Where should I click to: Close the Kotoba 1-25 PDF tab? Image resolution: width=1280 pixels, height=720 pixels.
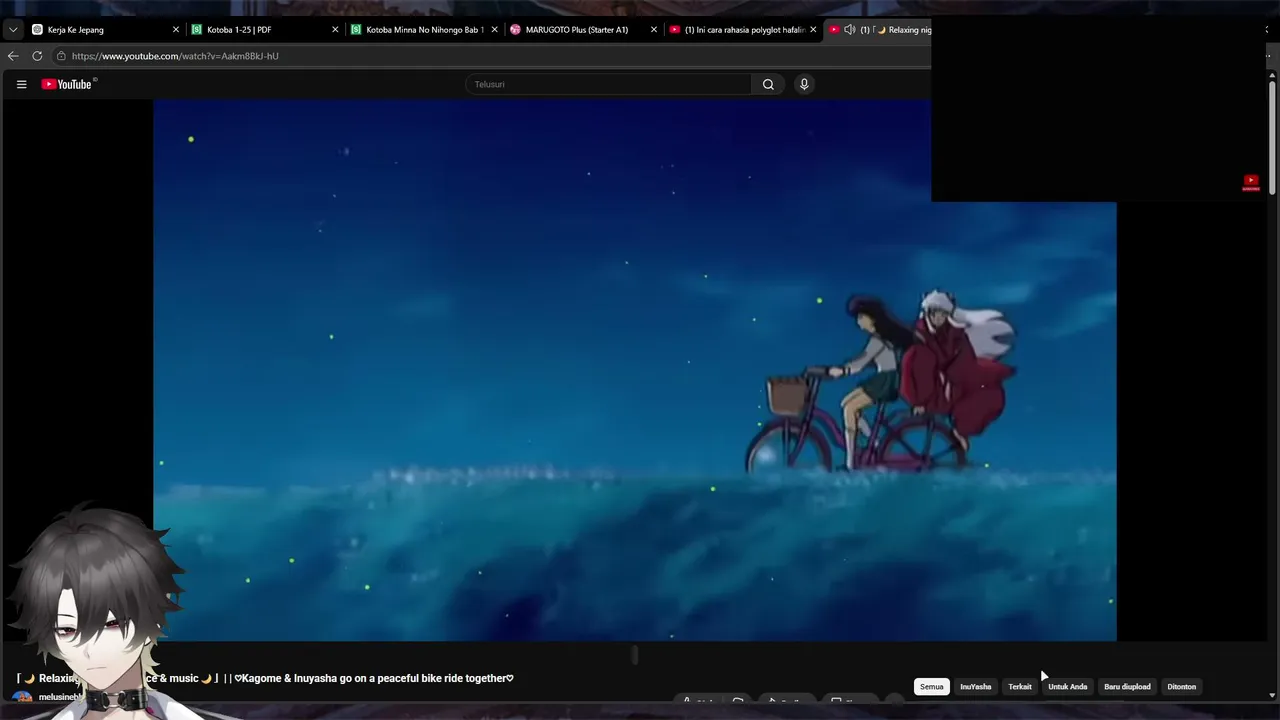click(335, 30)
